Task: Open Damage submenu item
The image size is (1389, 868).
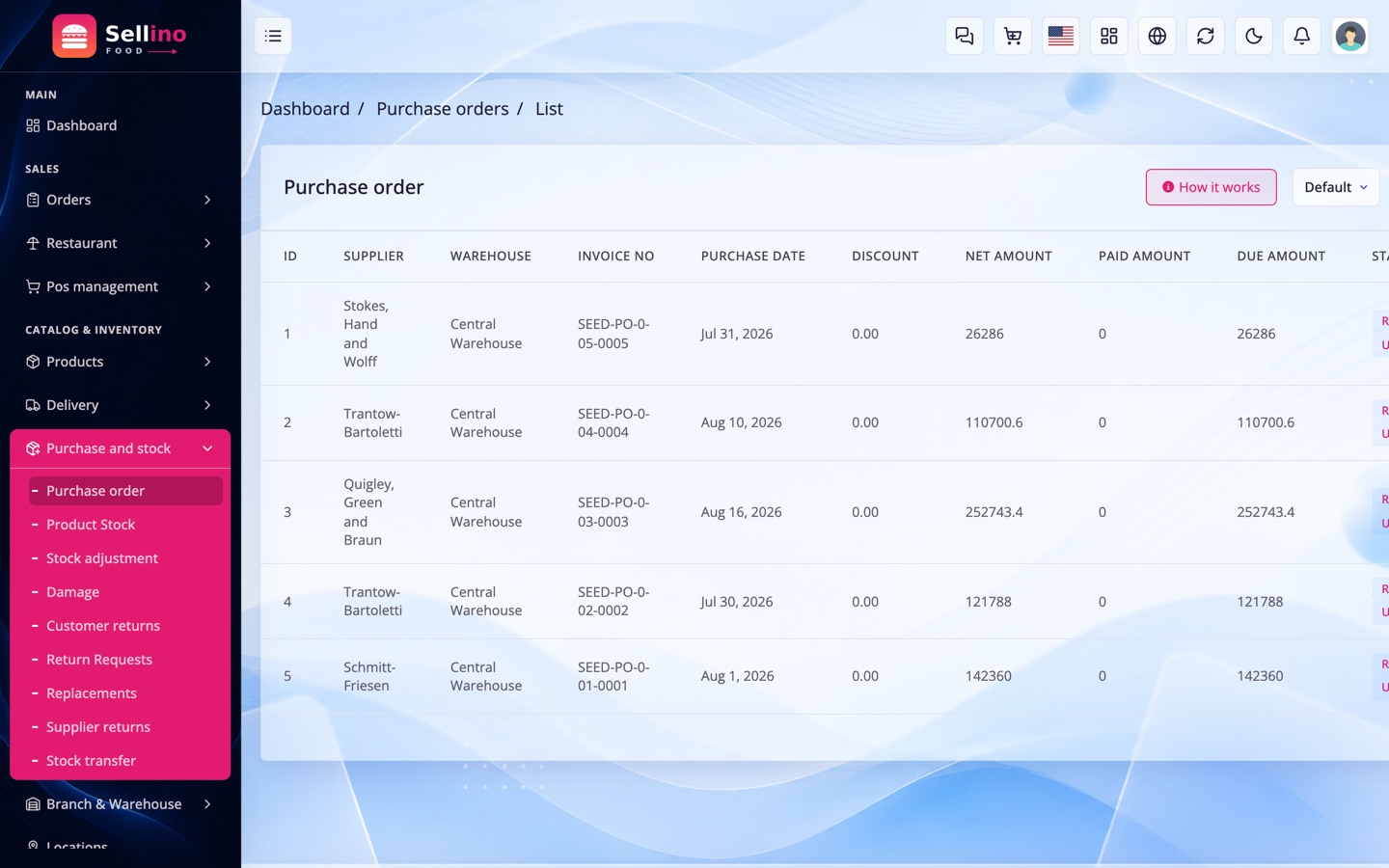Action: pyautogui.click(x=125, y=592)
